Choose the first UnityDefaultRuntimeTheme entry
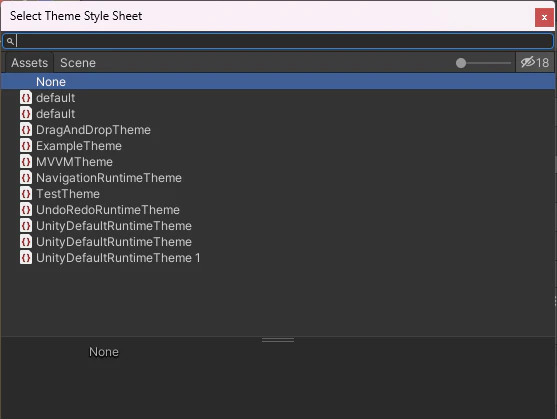 point(278,225)
